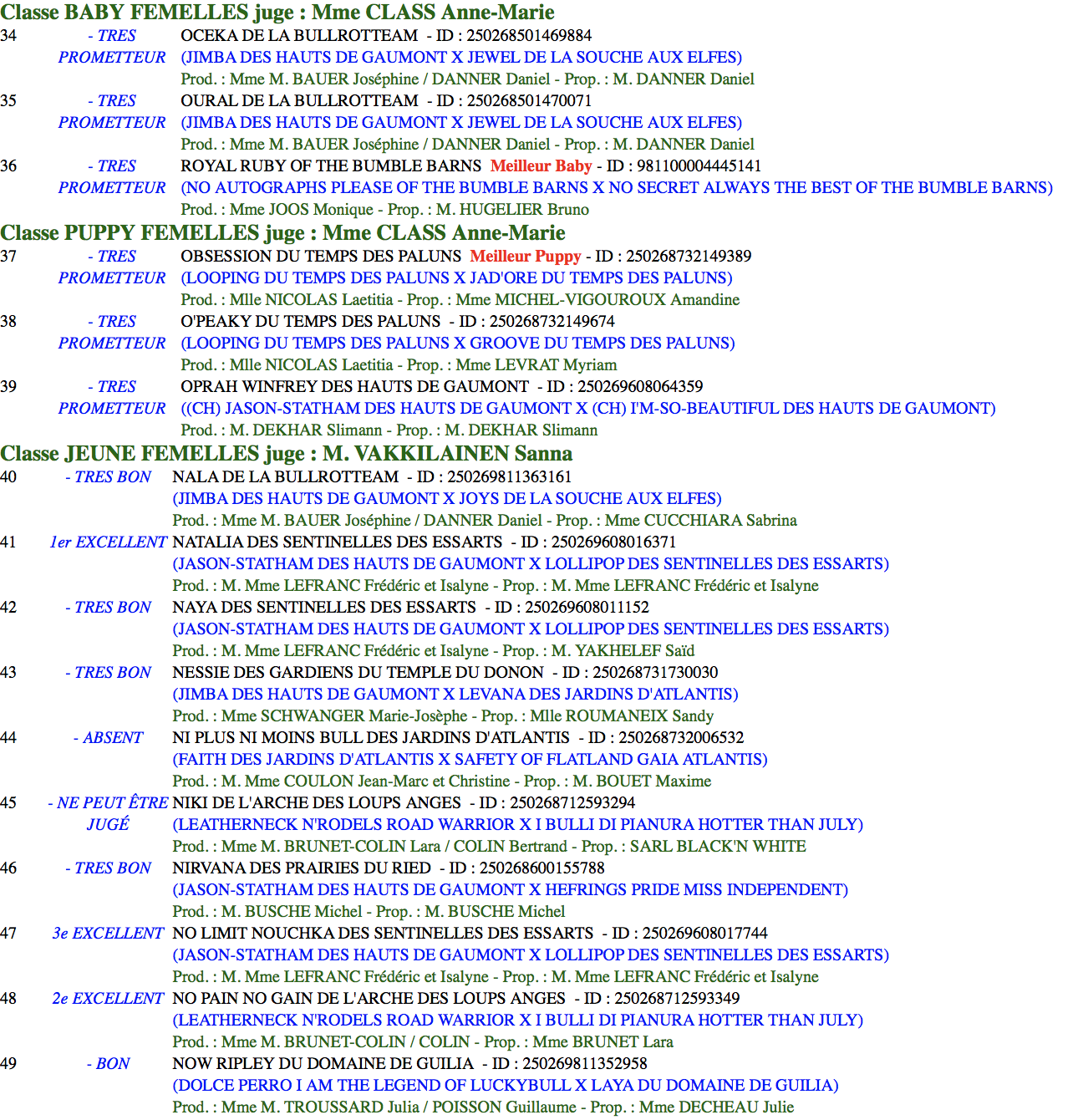The image size is (1083, 1120).
Task: Click ROYAL RUBY OF THE BUMBLE BARNS
Action: 331,165
